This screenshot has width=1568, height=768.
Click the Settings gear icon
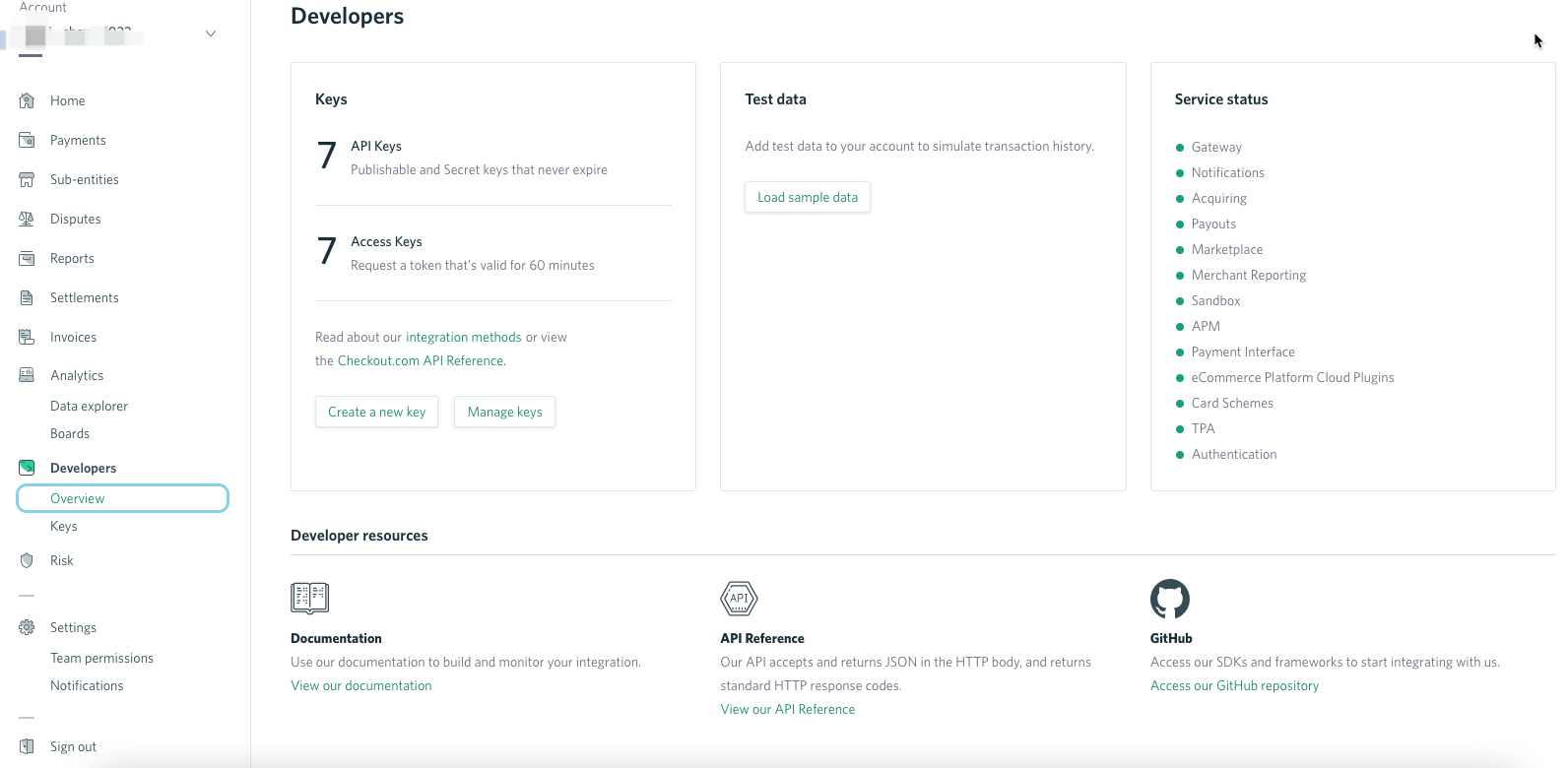click(27, 627)
